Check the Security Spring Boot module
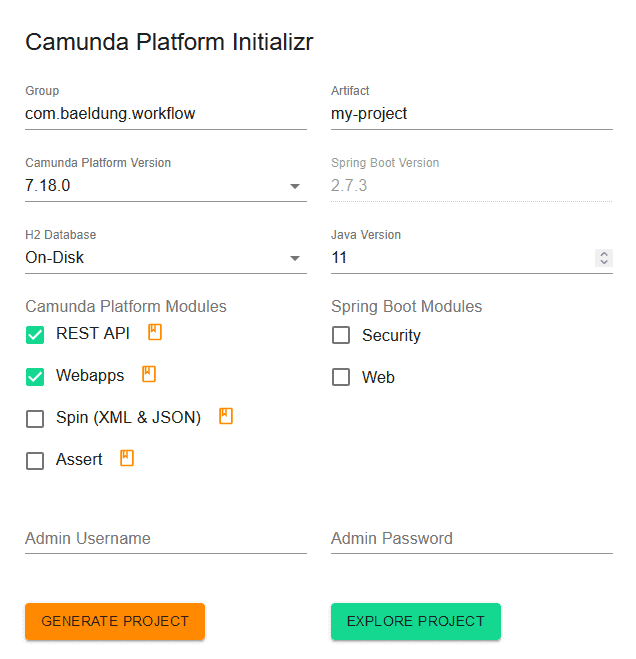Screen dimensions: 636x659 point(341,335)
